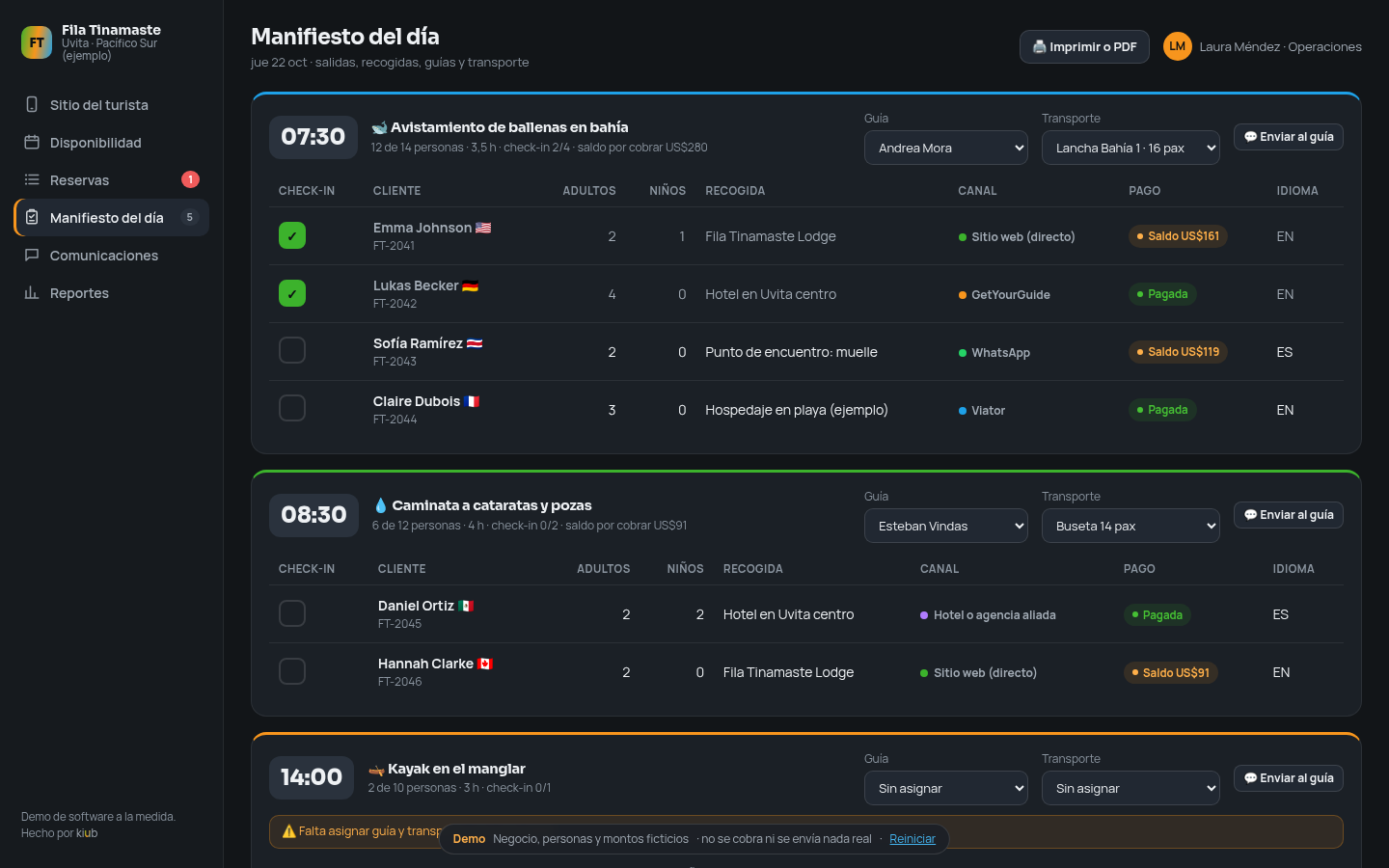Click Daniel Ortiz's Pagada status pill
The image size is (1389, 868).
[x=1157, y=614]
